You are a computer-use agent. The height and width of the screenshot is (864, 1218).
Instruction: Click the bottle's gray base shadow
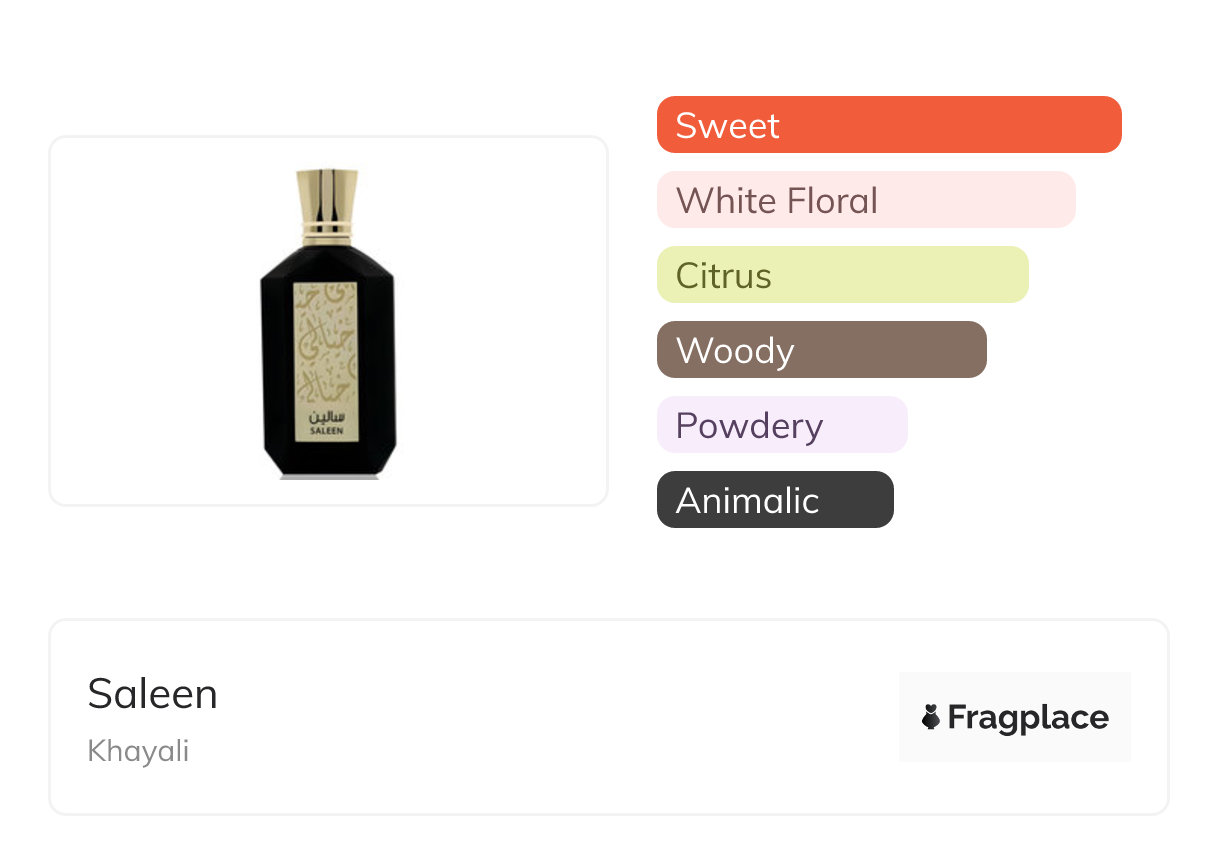(329, 478)
